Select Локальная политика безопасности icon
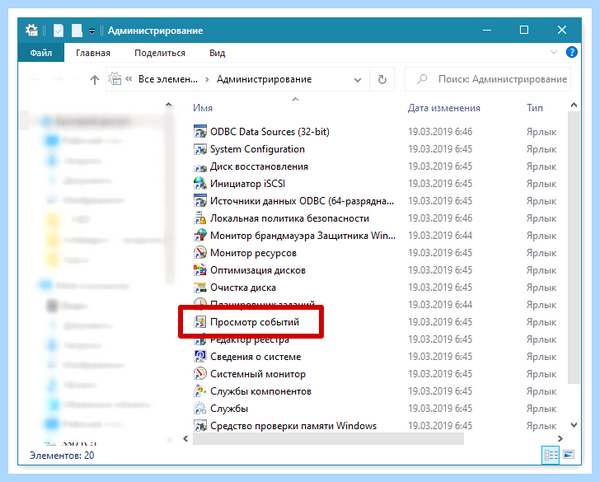The width and height of the screenshot is (600, 482). click(200, 218)
